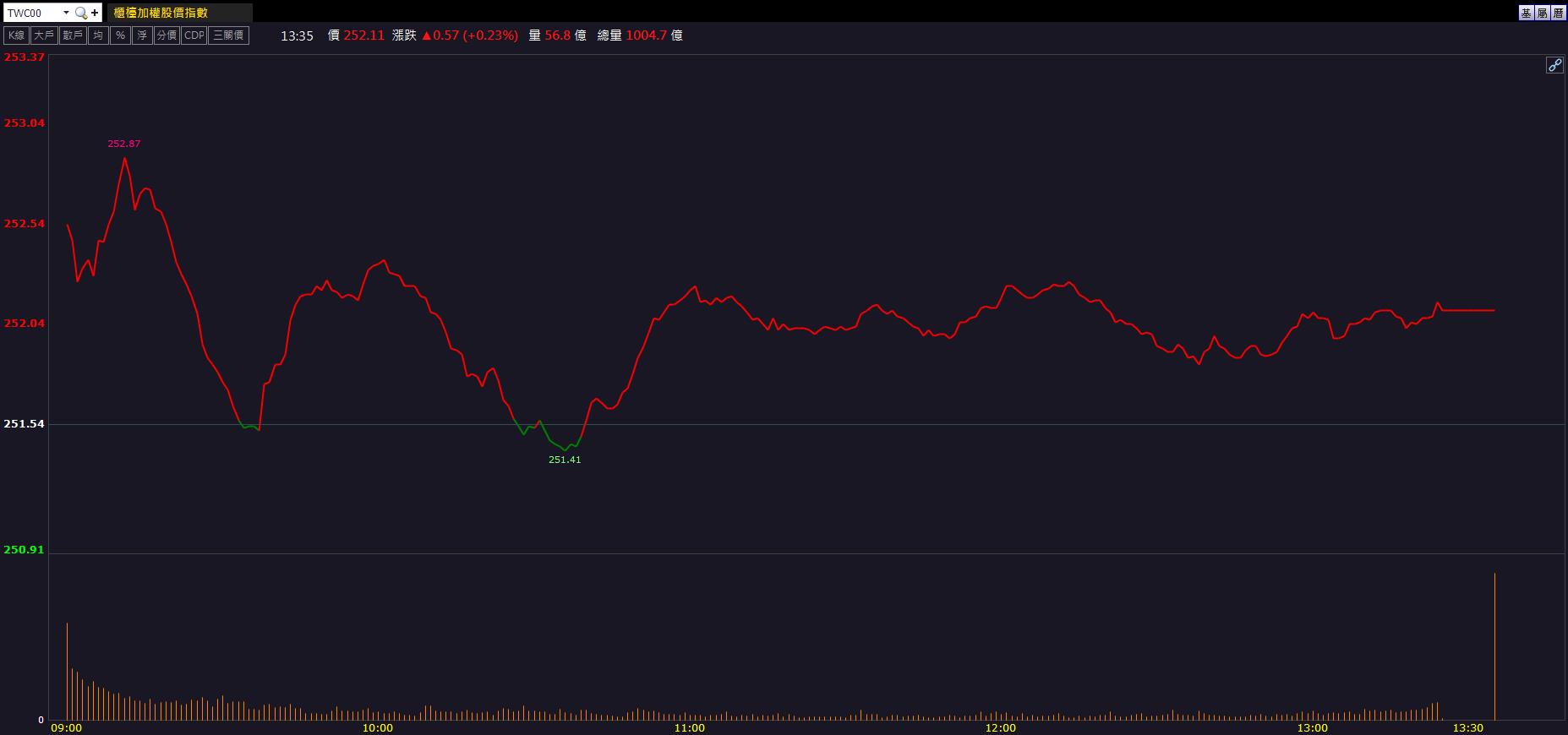Viewport: 1568px width, 735px height.
Task: Click the 10:00 time axis label
Action: point(378,727)
